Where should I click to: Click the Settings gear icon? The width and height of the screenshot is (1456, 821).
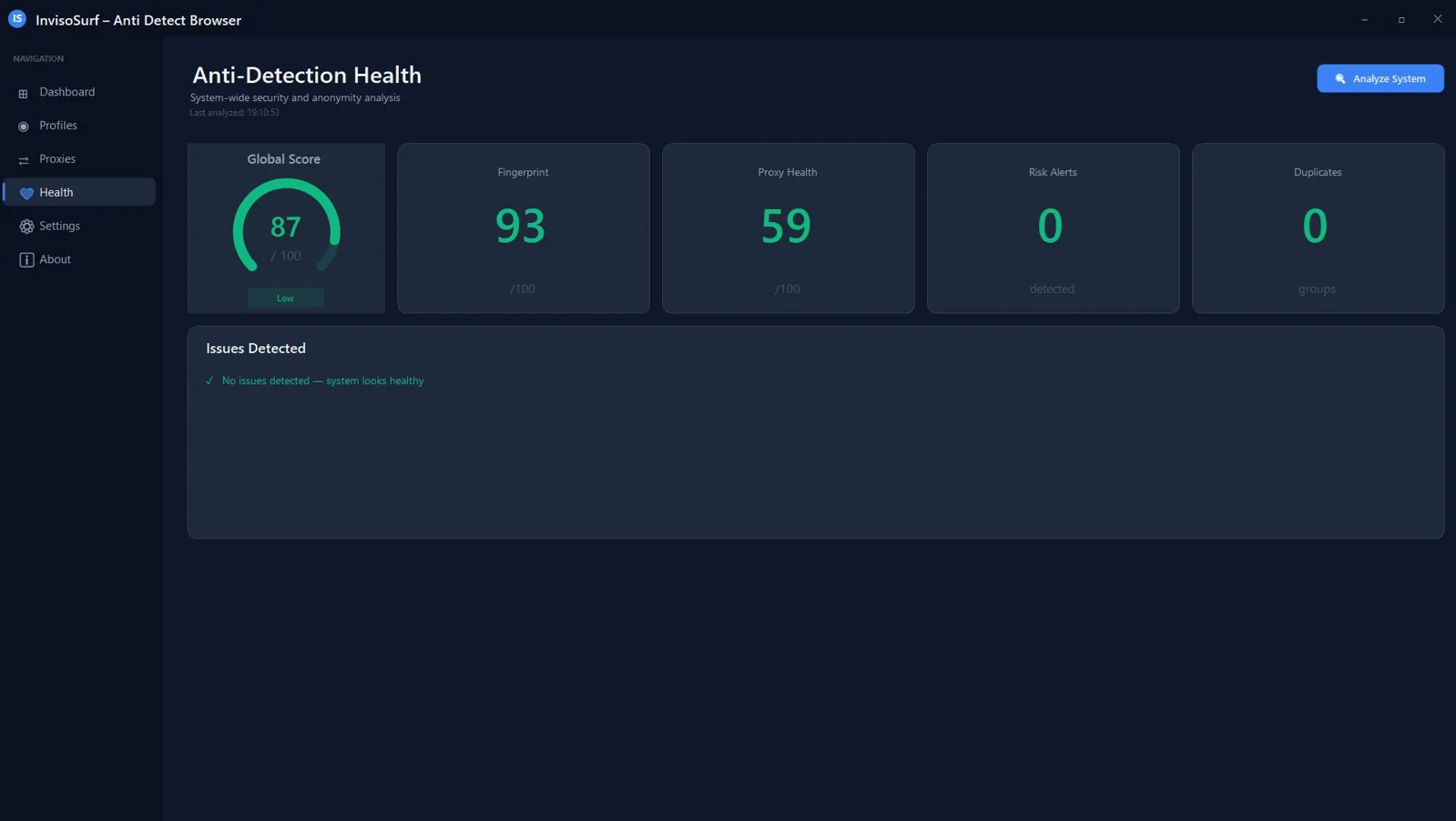point(26,227)
